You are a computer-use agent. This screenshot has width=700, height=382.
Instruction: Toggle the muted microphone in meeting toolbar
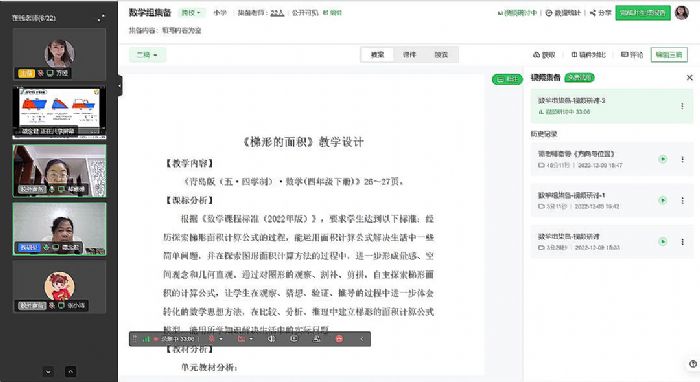pos(212,339)
